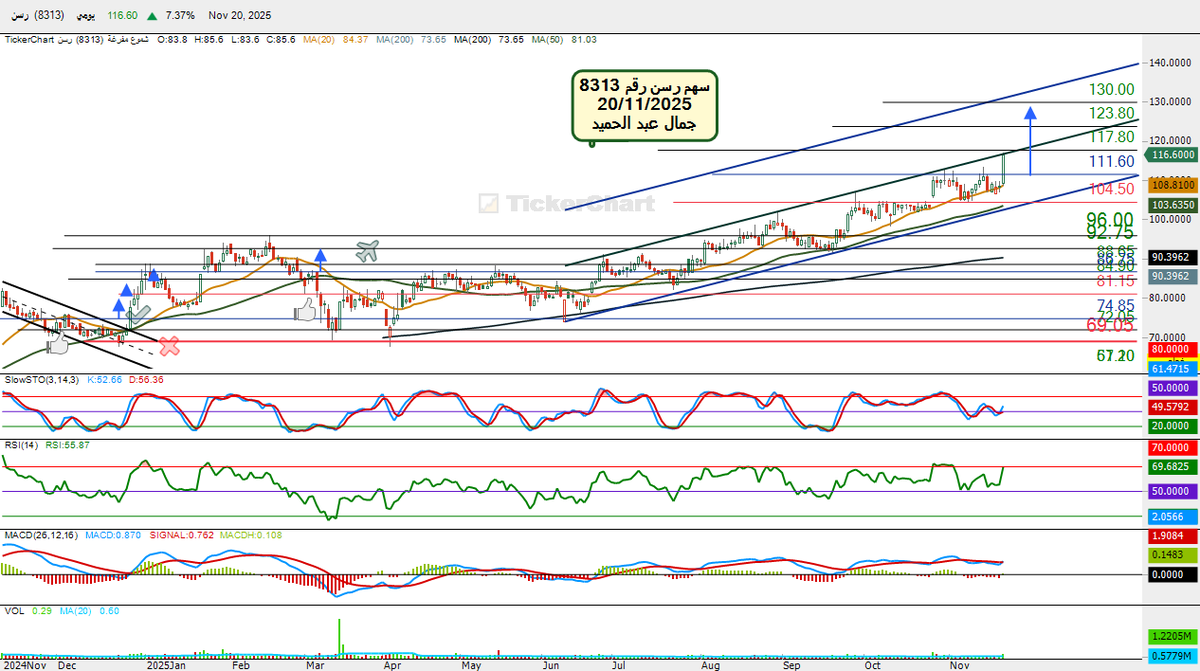Click the last price 116.60 in the header
The width and height of the screenshot is (1200, 671).
click(122, 16)
